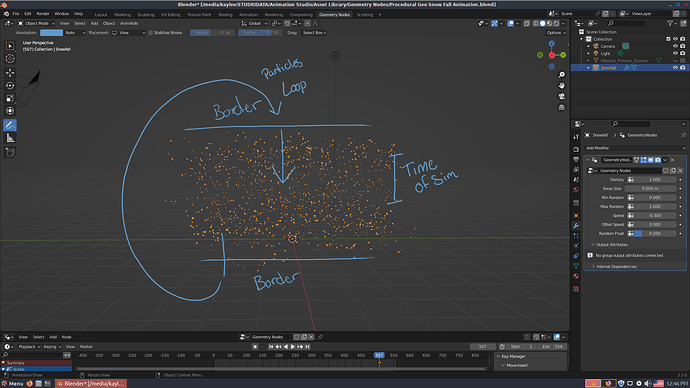Toggle auto keying record button
The width and height of the screenshot is (690, 388).
click(x=255, y=347)
